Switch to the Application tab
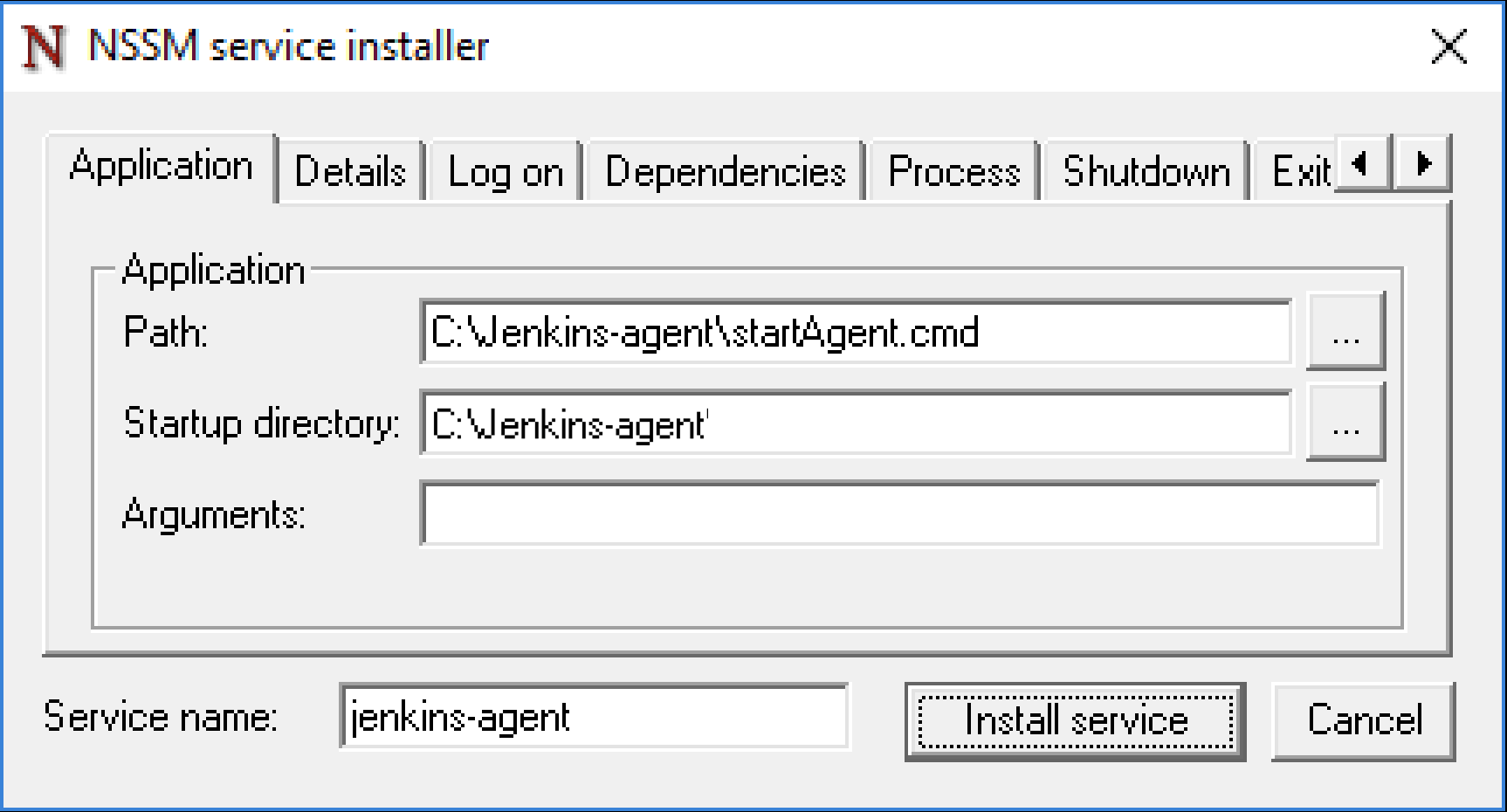Image resolution: width=1507 pixels, height=812 pixels. tap(162, 166)
